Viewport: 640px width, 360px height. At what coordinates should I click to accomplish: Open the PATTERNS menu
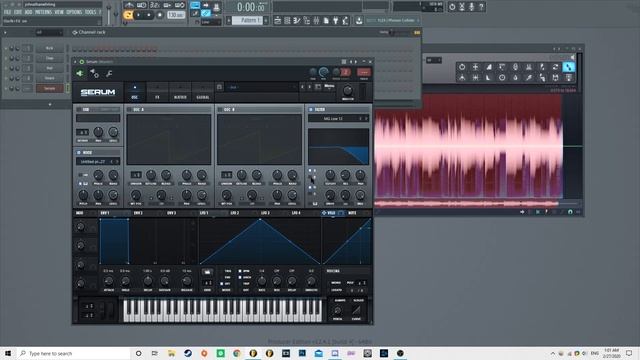pyautogui.click(x=43, y=12)
